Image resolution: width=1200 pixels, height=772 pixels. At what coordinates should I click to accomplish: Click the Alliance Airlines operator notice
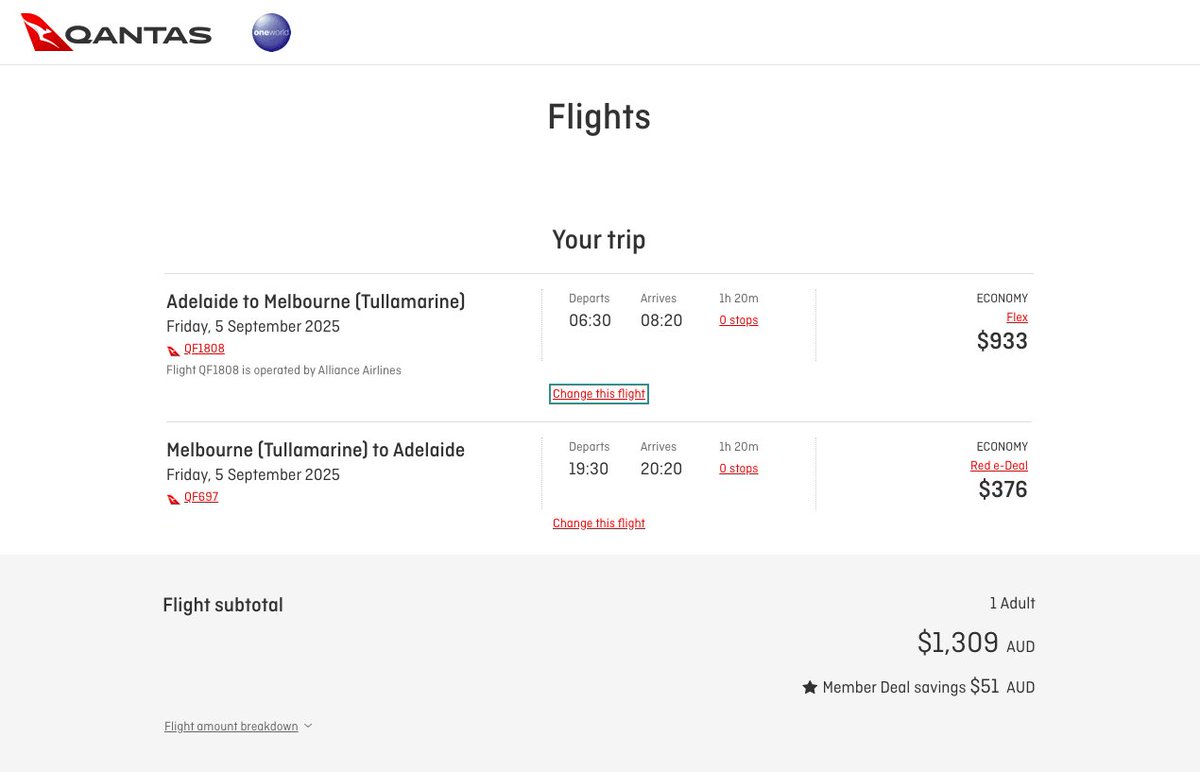coord(284,370)
